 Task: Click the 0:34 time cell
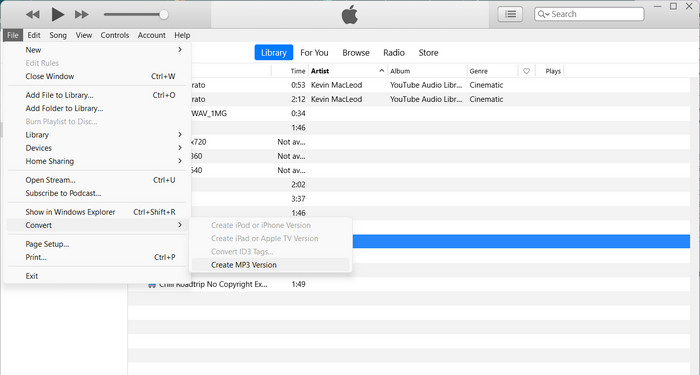point(298,114)
